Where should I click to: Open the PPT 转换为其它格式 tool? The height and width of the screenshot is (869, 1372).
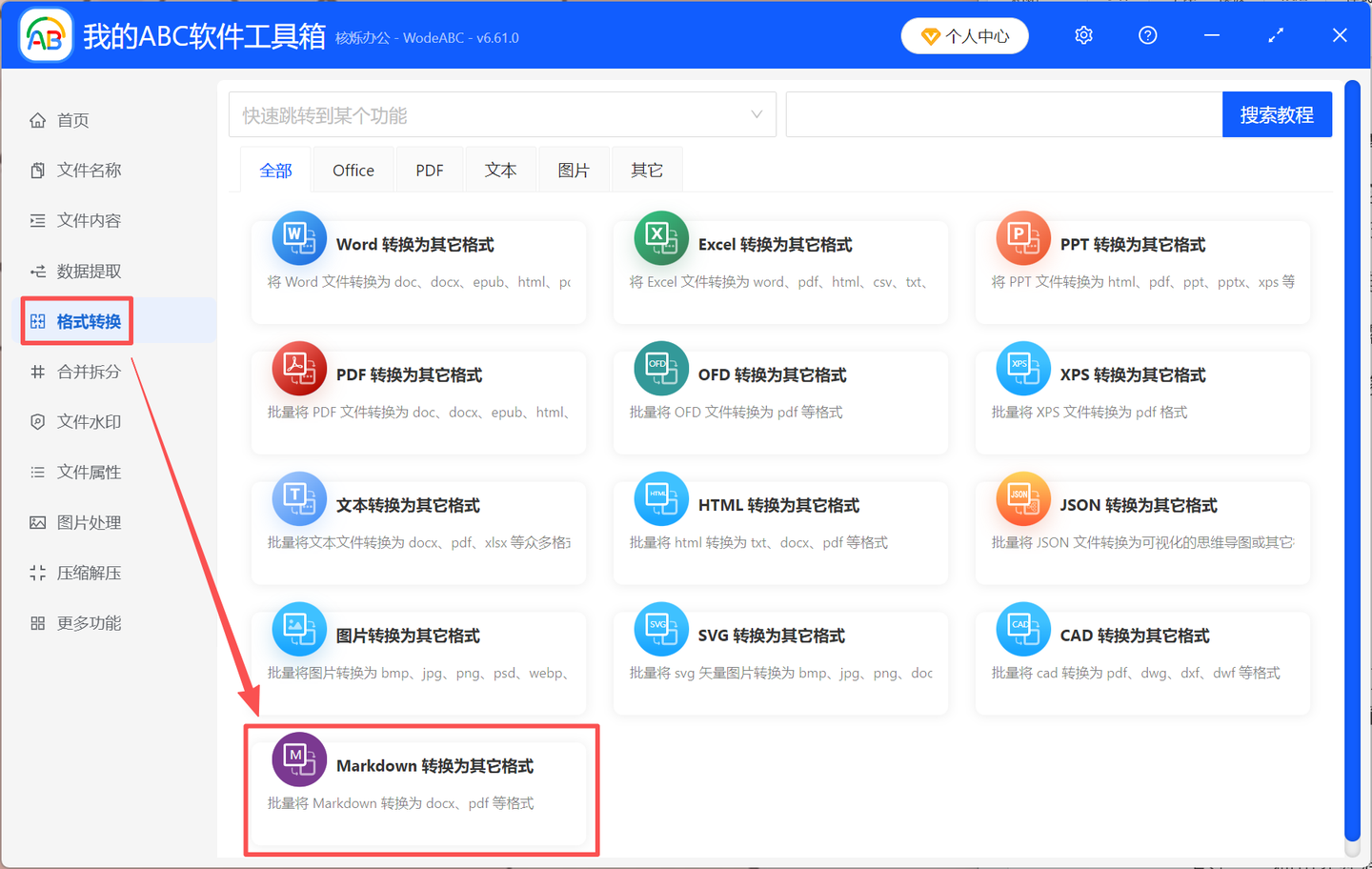tap(1023, 238)
